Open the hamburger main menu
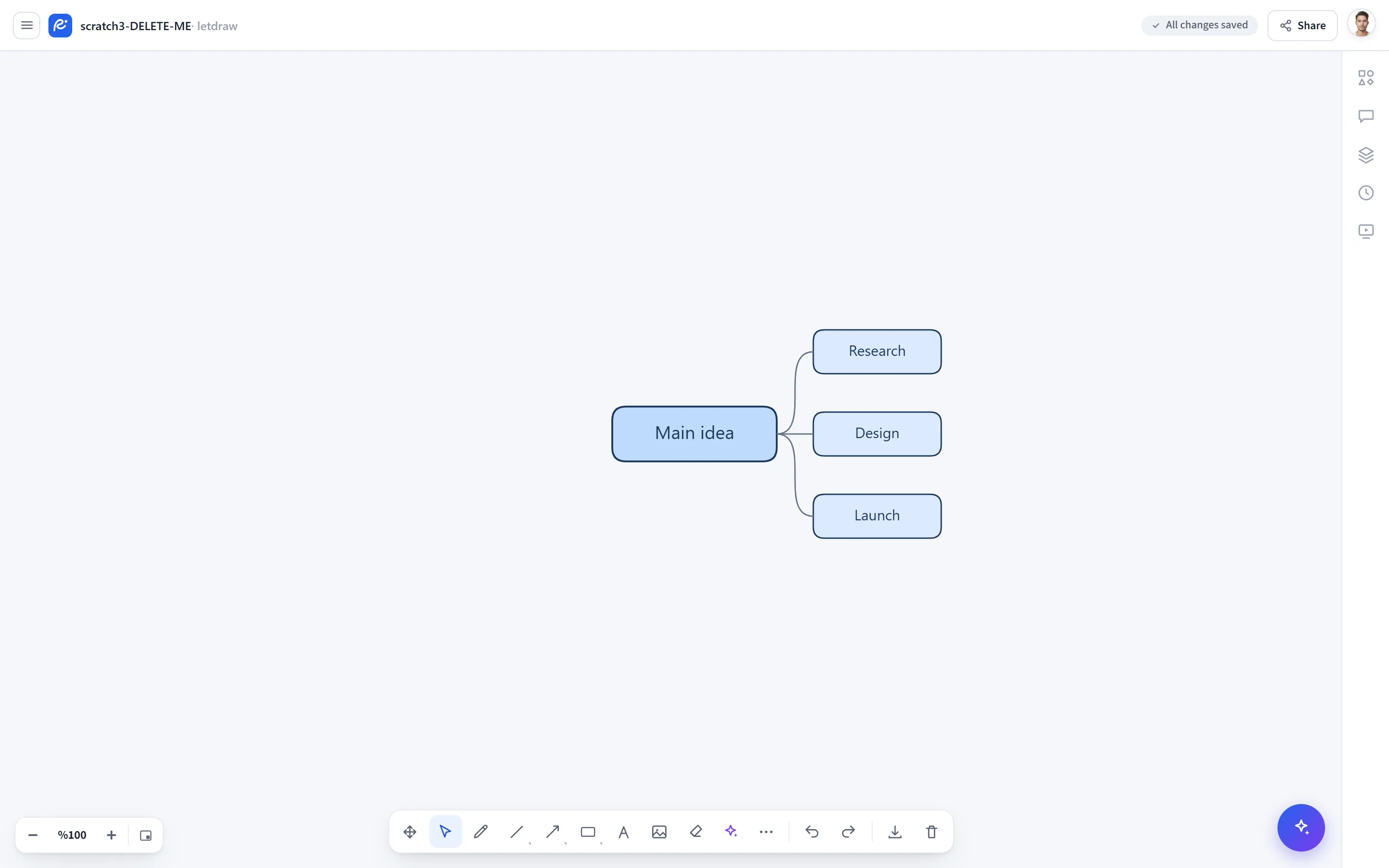The image size is (1389, 868). (x=27, y=25)
